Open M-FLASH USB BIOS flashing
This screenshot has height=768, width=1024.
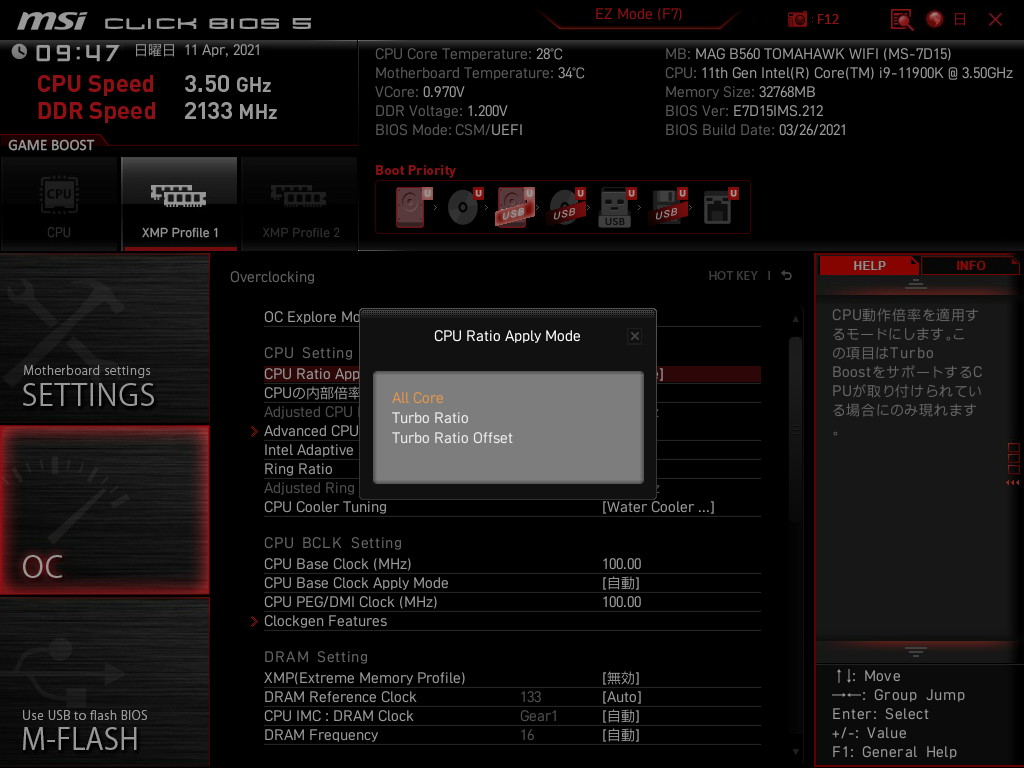(104, 682)
